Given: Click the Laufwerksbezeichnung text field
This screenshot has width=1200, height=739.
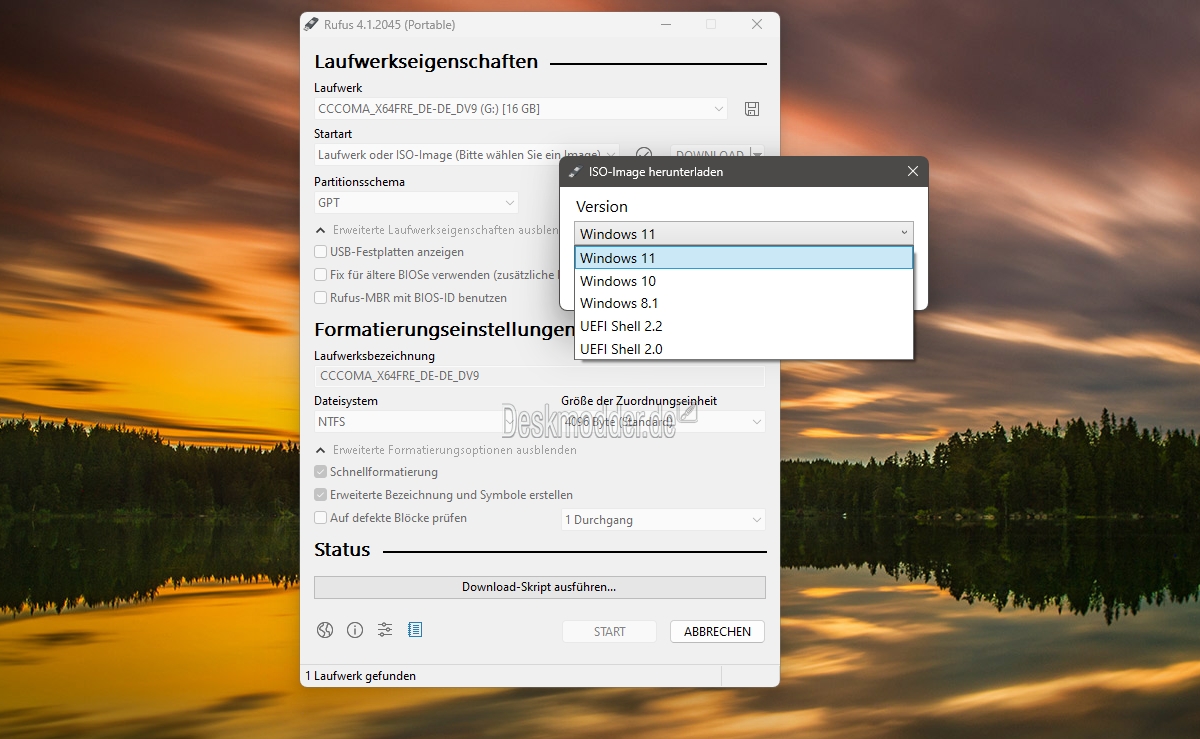Looking at the screenshot, I should [x=539, y=376].
